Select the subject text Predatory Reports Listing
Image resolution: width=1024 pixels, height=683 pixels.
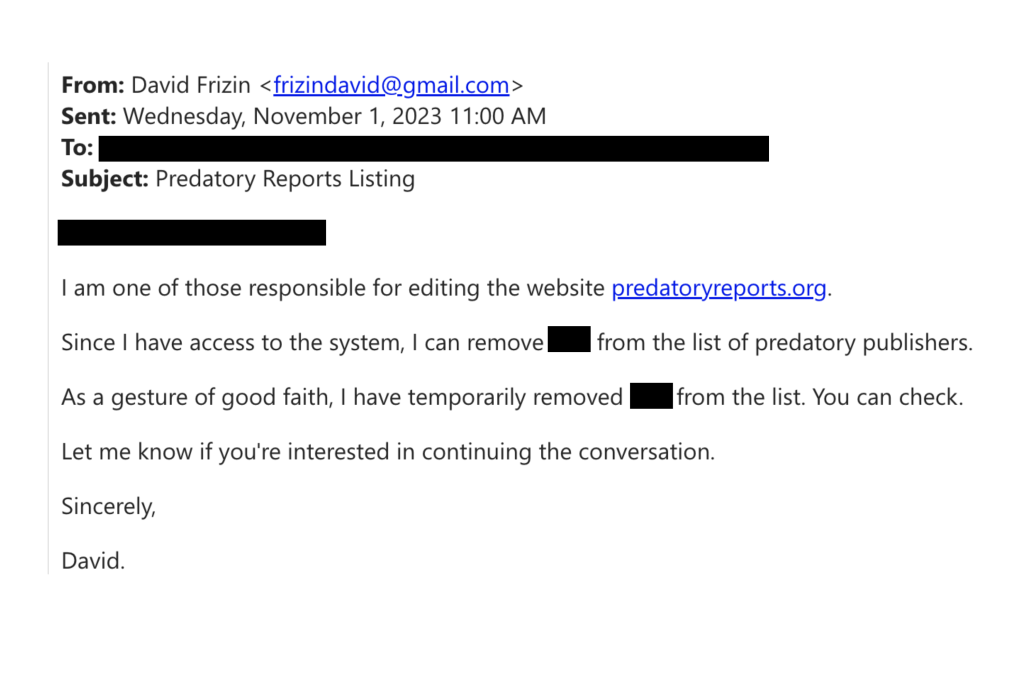(285, 179)
